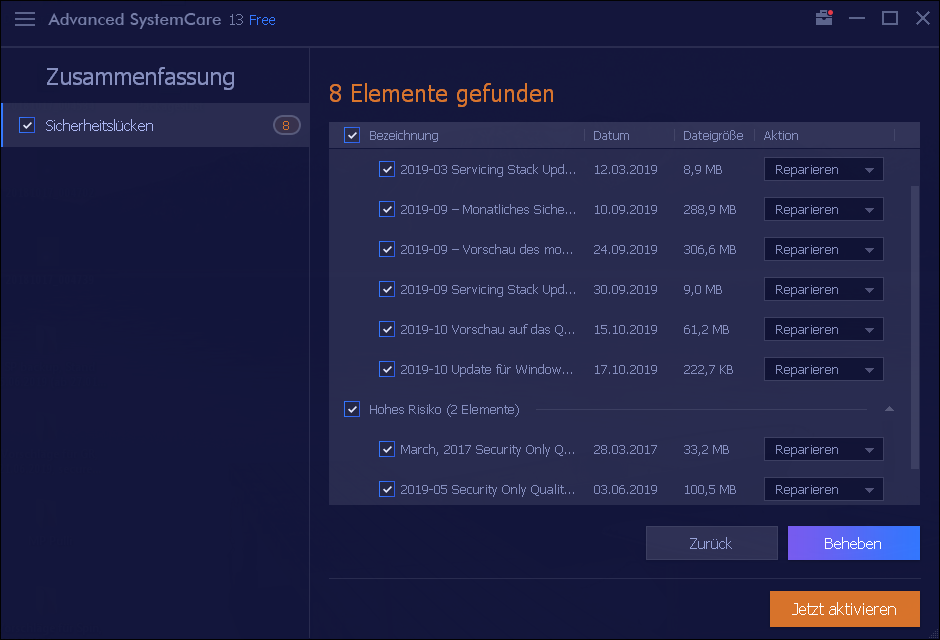Uncheck 2019-09 Monatliches Sicherheits item checkbox
Image resolution: width=940 pixels, height=640 pixels.
387,210
